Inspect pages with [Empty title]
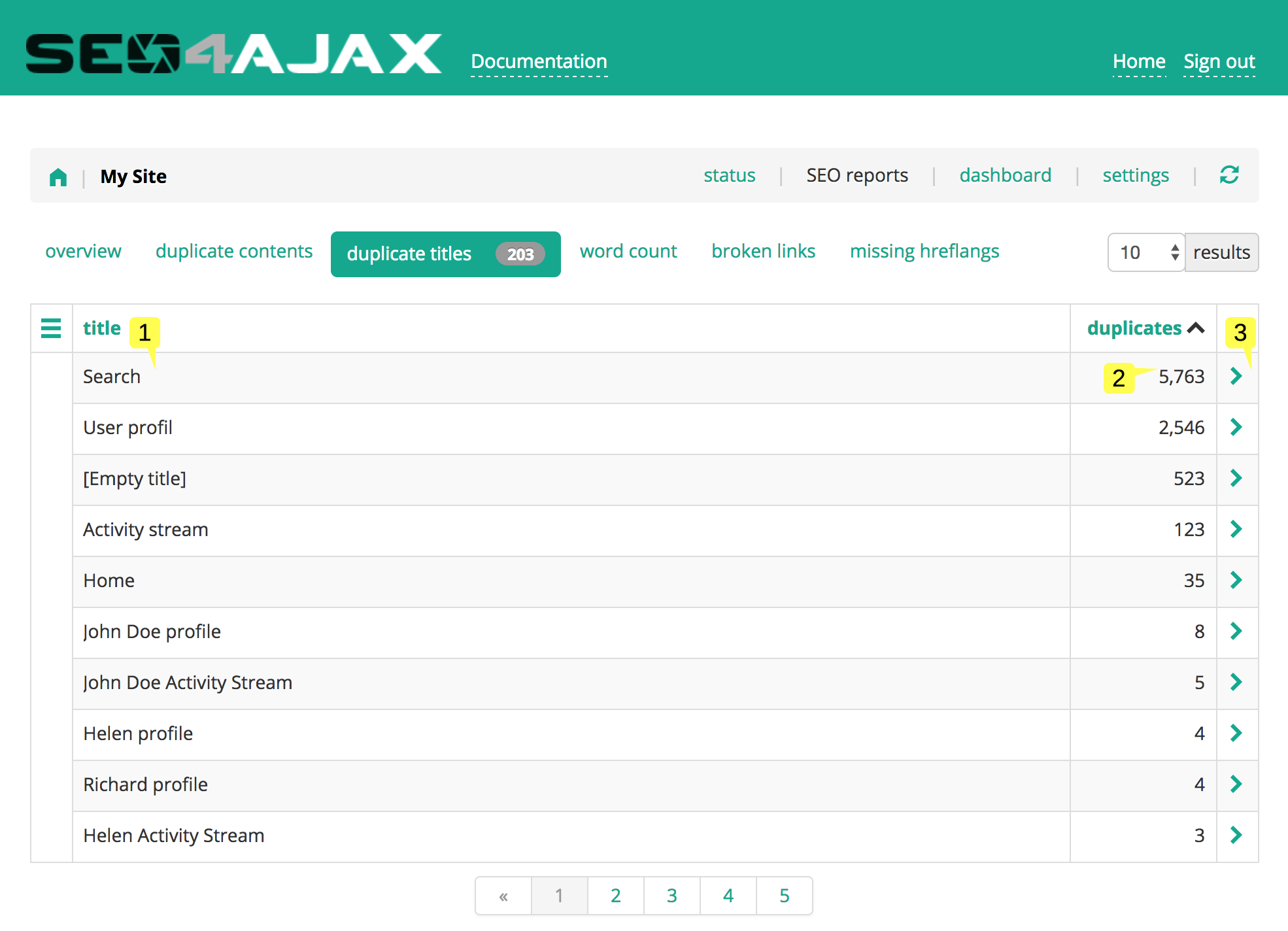This screenshot has height=931, width=1288. point(1236,479)
